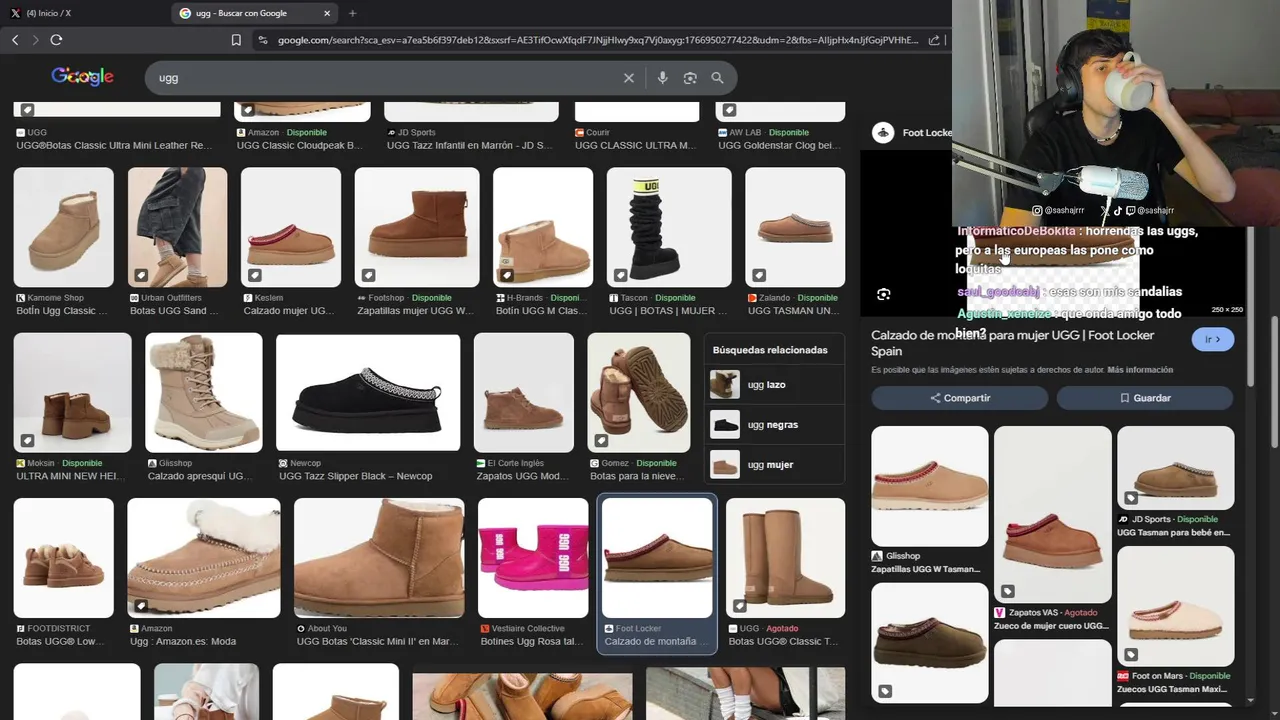Start voice search with the microphone icon

click(x=662, y=78)
